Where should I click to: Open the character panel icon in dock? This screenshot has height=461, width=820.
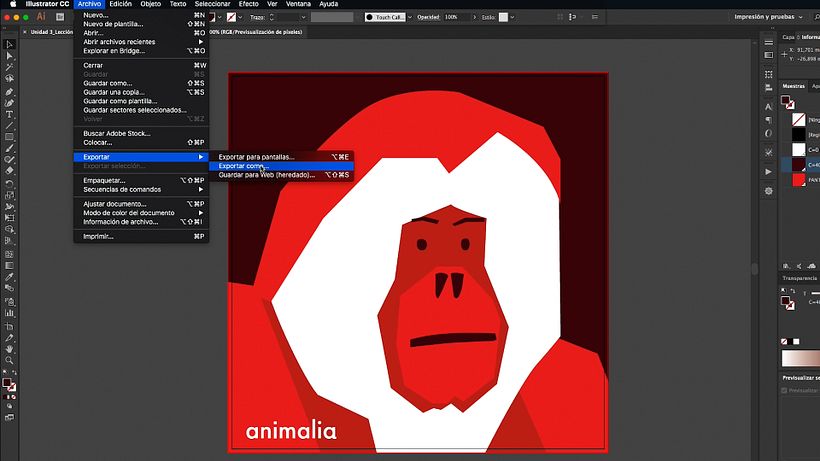(767, 105)
